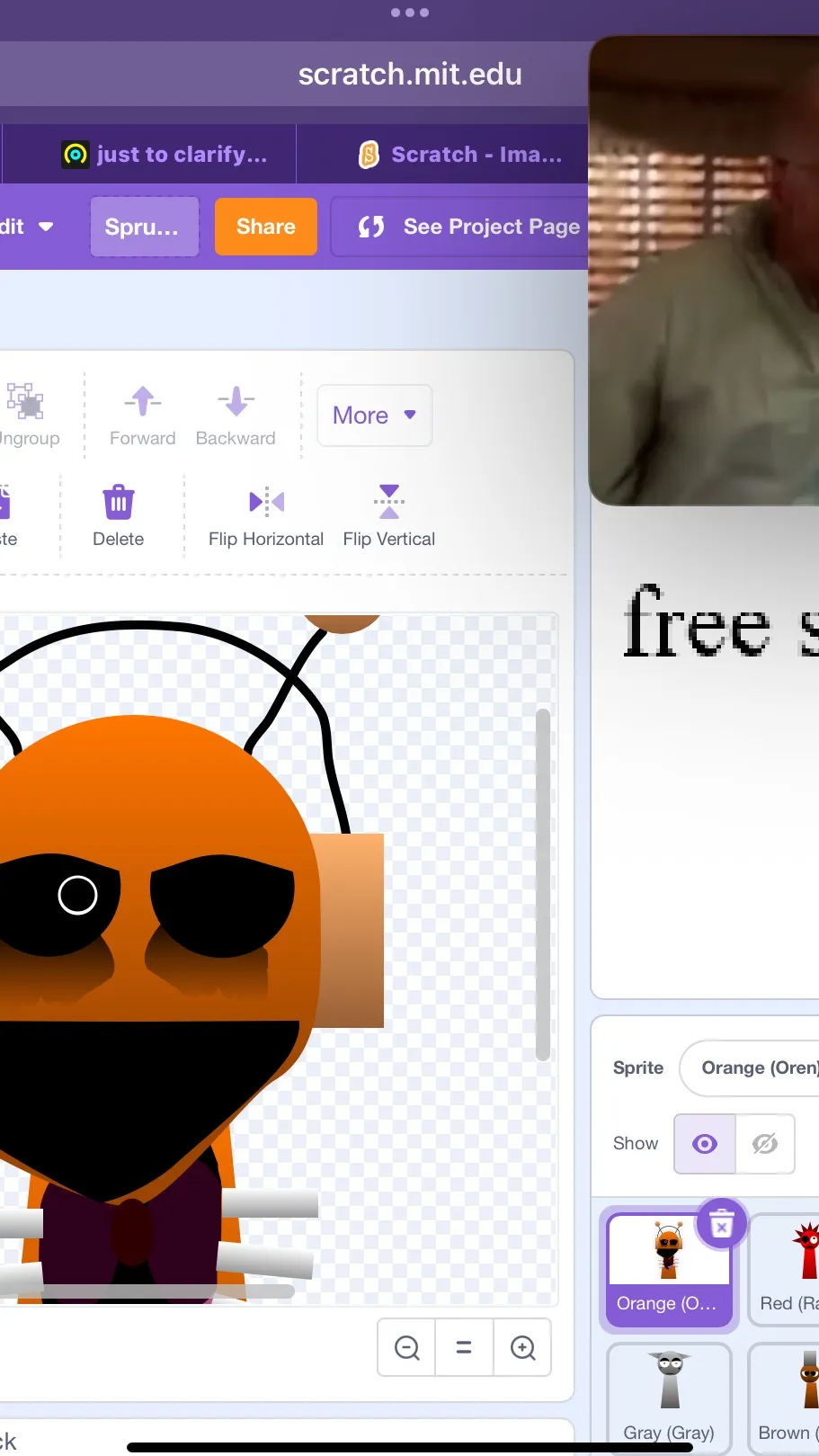The height and width of the screenshot is (1456, 819).
Task: Hide the sprite with crossed-eye button
Action: [765, 1144]
